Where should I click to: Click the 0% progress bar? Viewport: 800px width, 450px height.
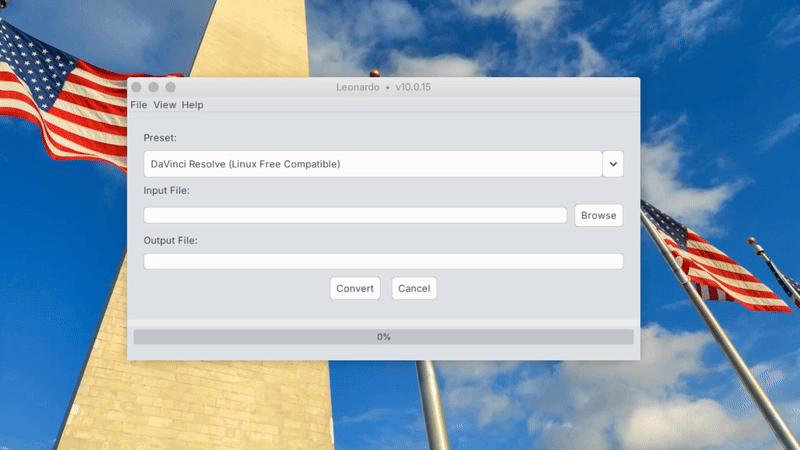click(384, 337)
